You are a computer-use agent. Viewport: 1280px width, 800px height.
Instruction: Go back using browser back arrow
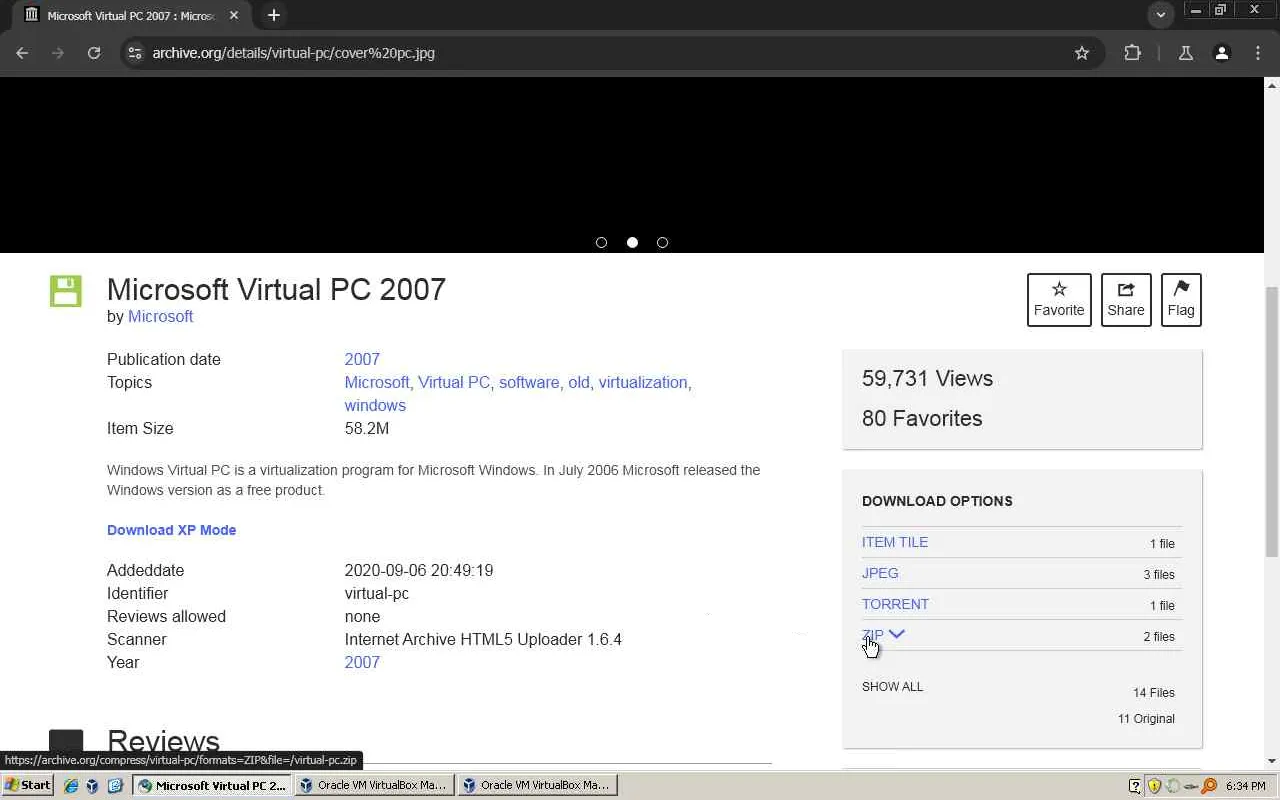tap(22, 53)
